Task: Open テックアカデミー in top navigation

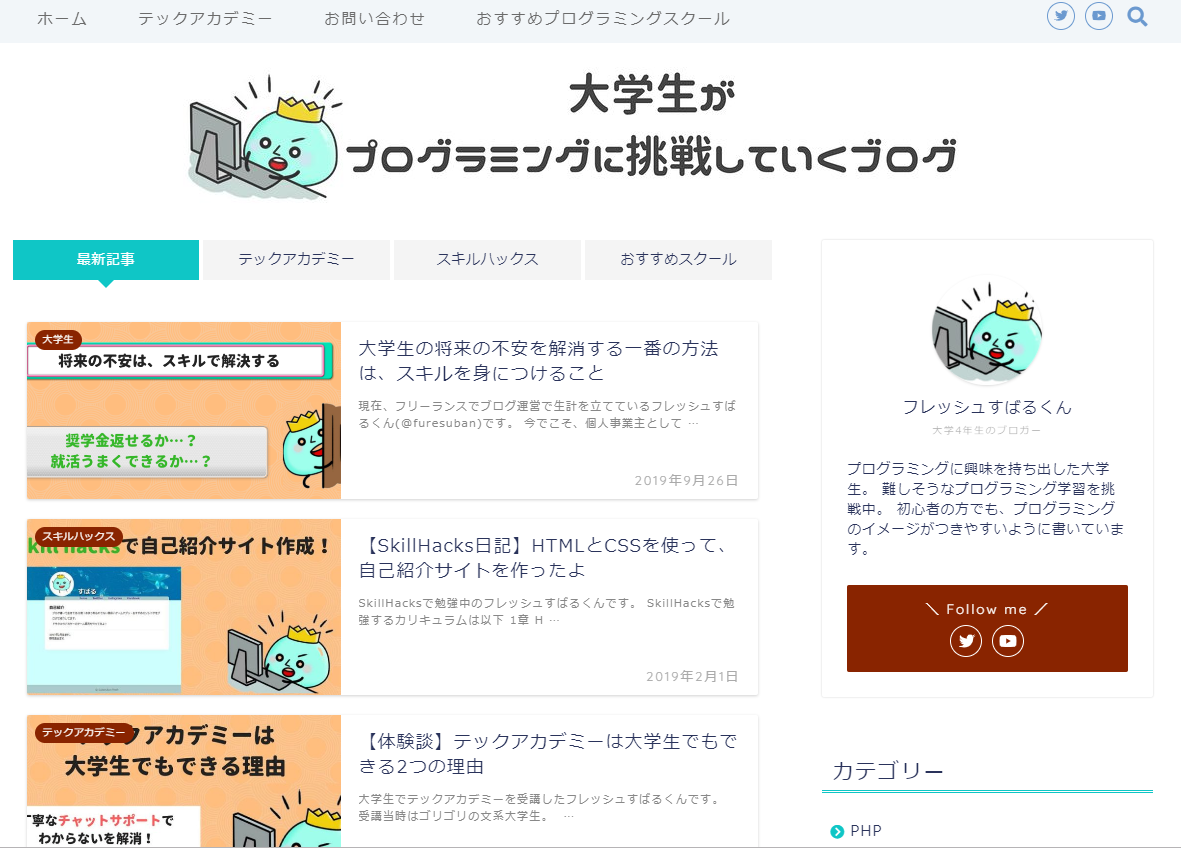Action: click(x=205, y=19)
